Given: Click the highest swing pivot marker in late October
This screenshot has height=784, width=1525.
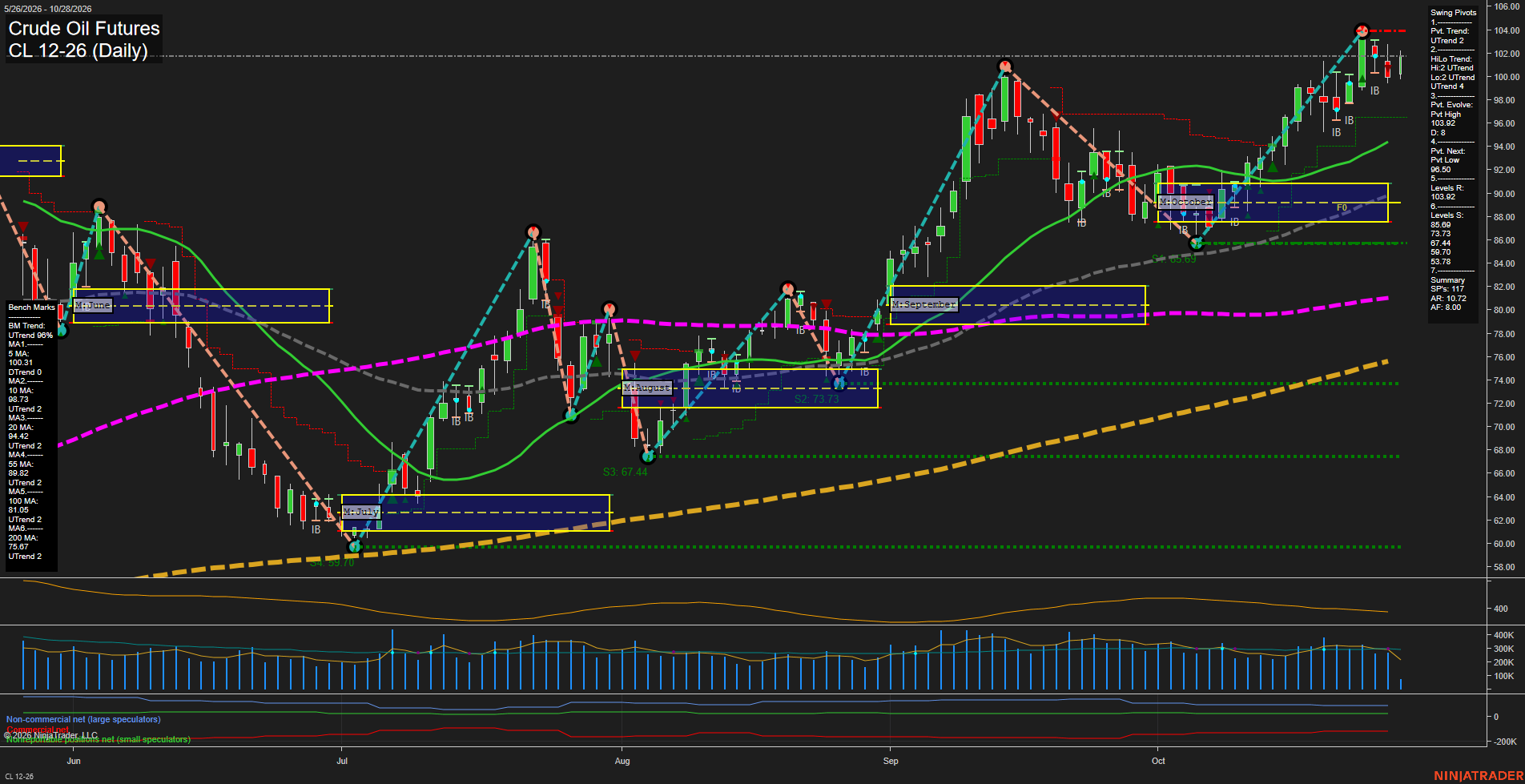Looking at the screenshot, I should click(x=1362, y=31).
